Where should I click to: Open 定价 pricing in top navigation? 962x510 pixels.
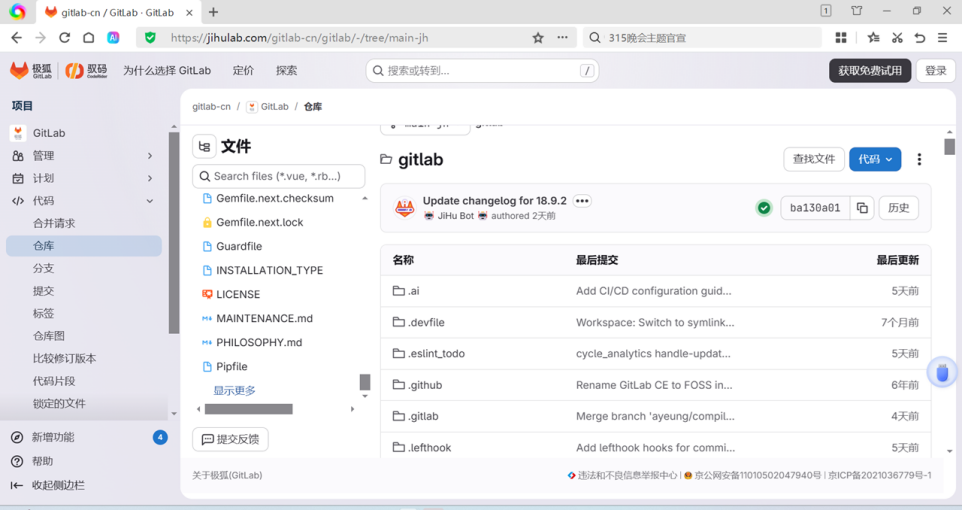coord(243,71)
